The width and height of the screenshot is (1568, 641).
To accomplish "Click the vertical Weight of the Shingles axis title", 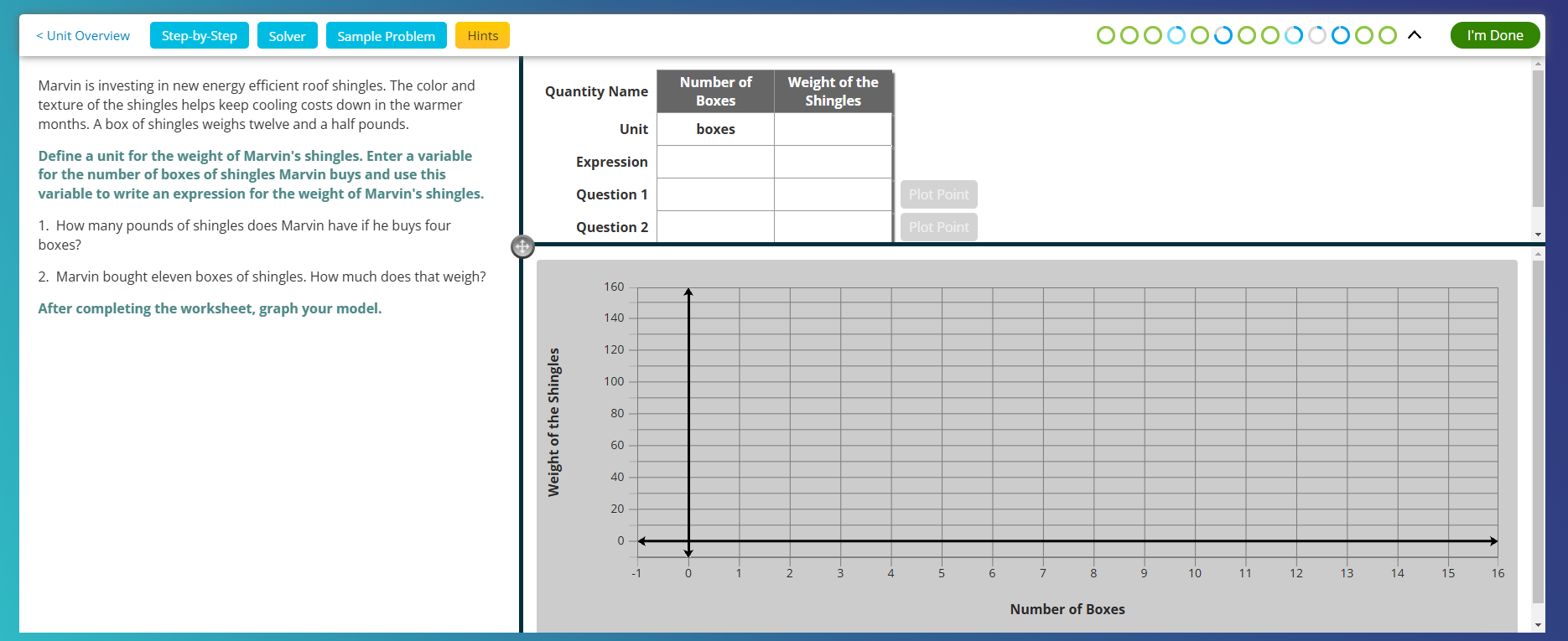I will click(x=553, y=422).
